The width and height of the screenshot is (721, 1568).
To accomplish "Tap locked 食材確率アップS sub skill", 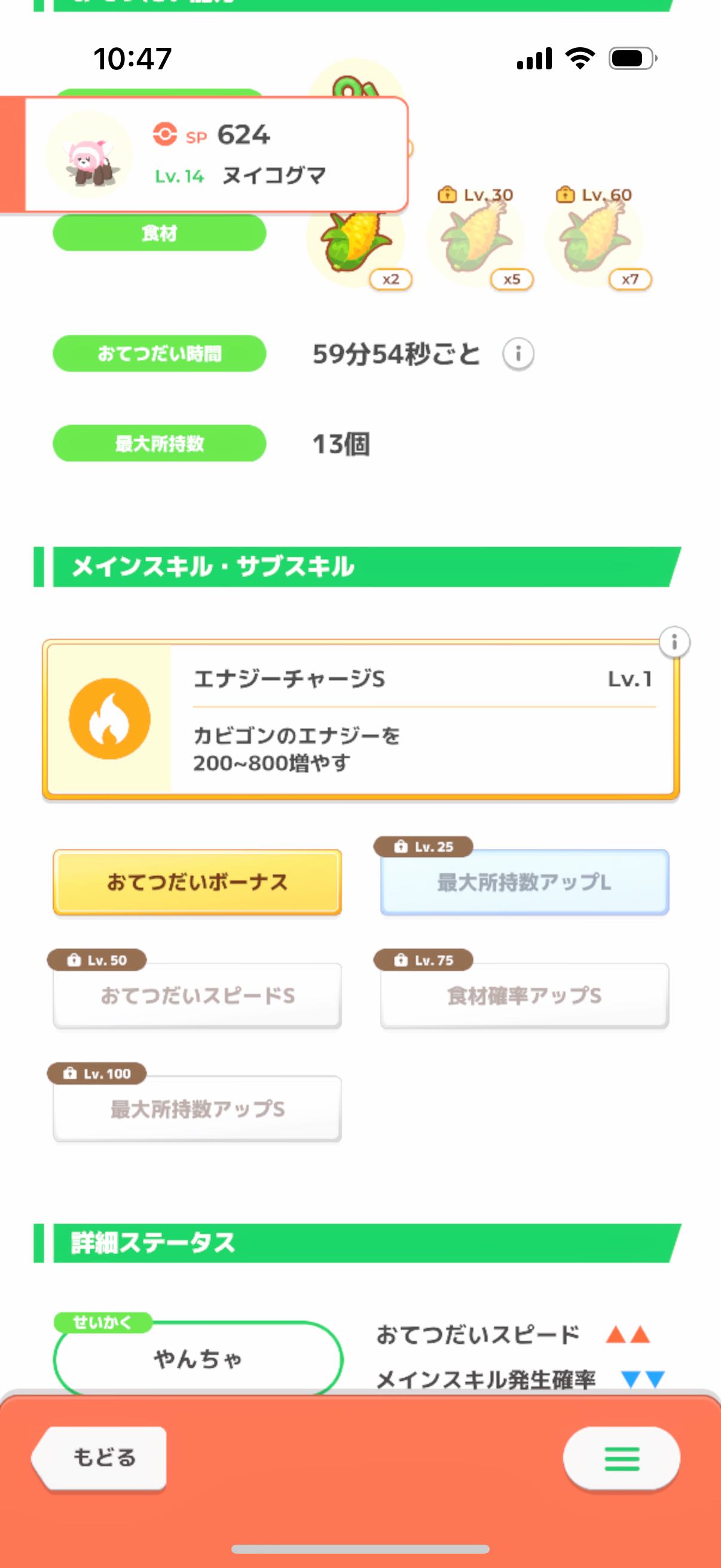I will (524, 996).
